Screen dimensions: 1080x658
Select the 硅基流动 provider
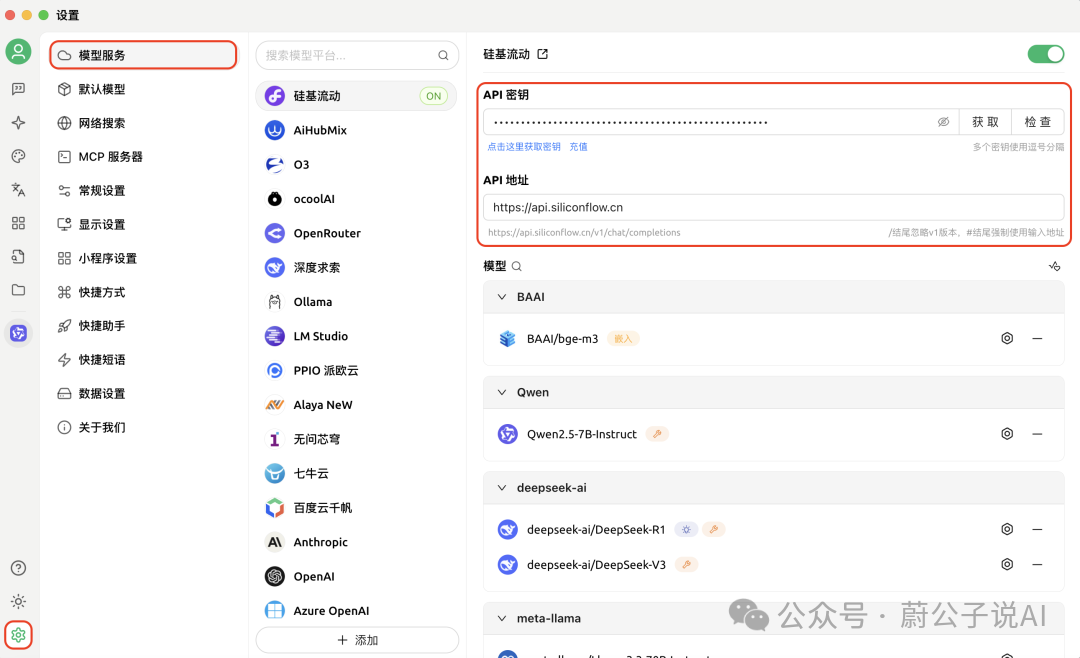click(x=356, y=96)
